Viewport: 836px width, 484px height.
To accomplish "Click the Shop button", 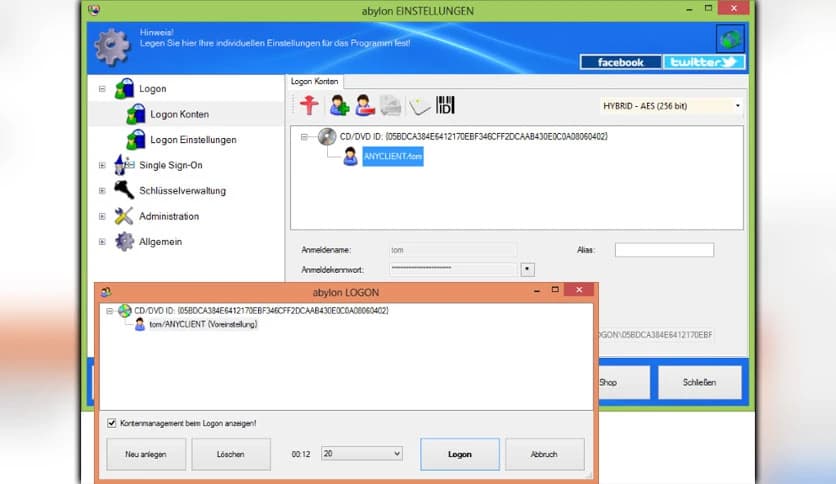I will [x=624, y=382].
